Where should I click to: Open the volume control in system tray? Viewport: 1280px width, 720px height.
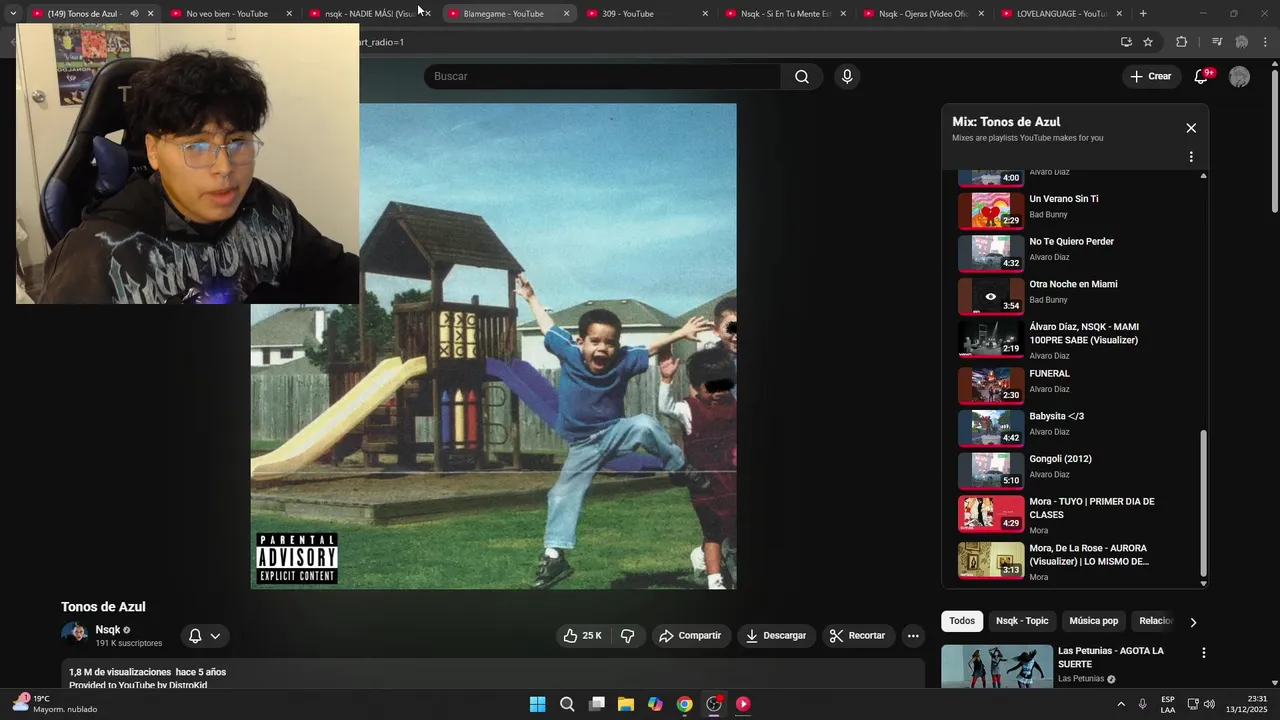[x=1209, y=704]
